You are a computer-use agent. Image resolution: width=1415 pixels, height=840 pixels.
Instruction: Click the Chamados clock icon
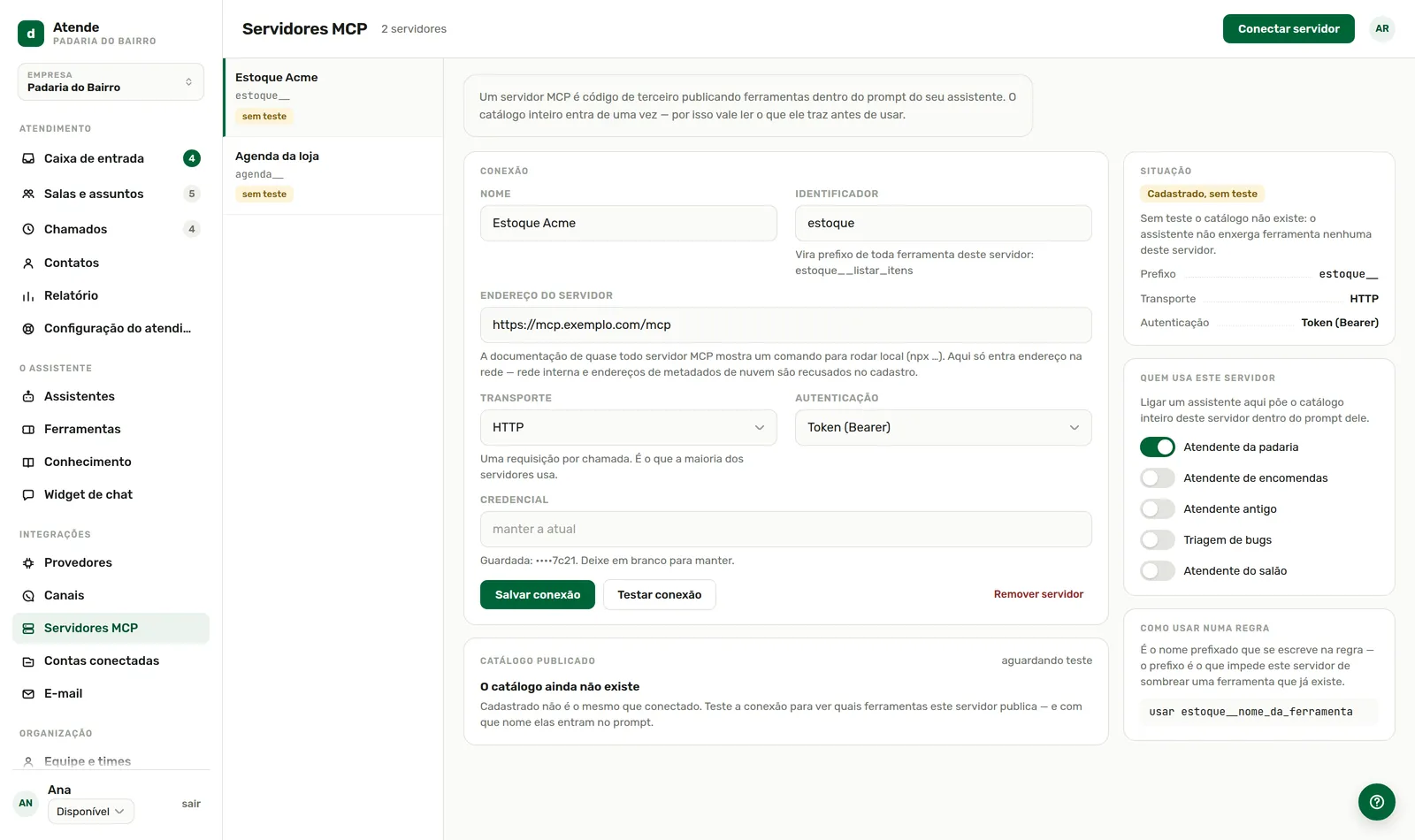pos(28,229)
